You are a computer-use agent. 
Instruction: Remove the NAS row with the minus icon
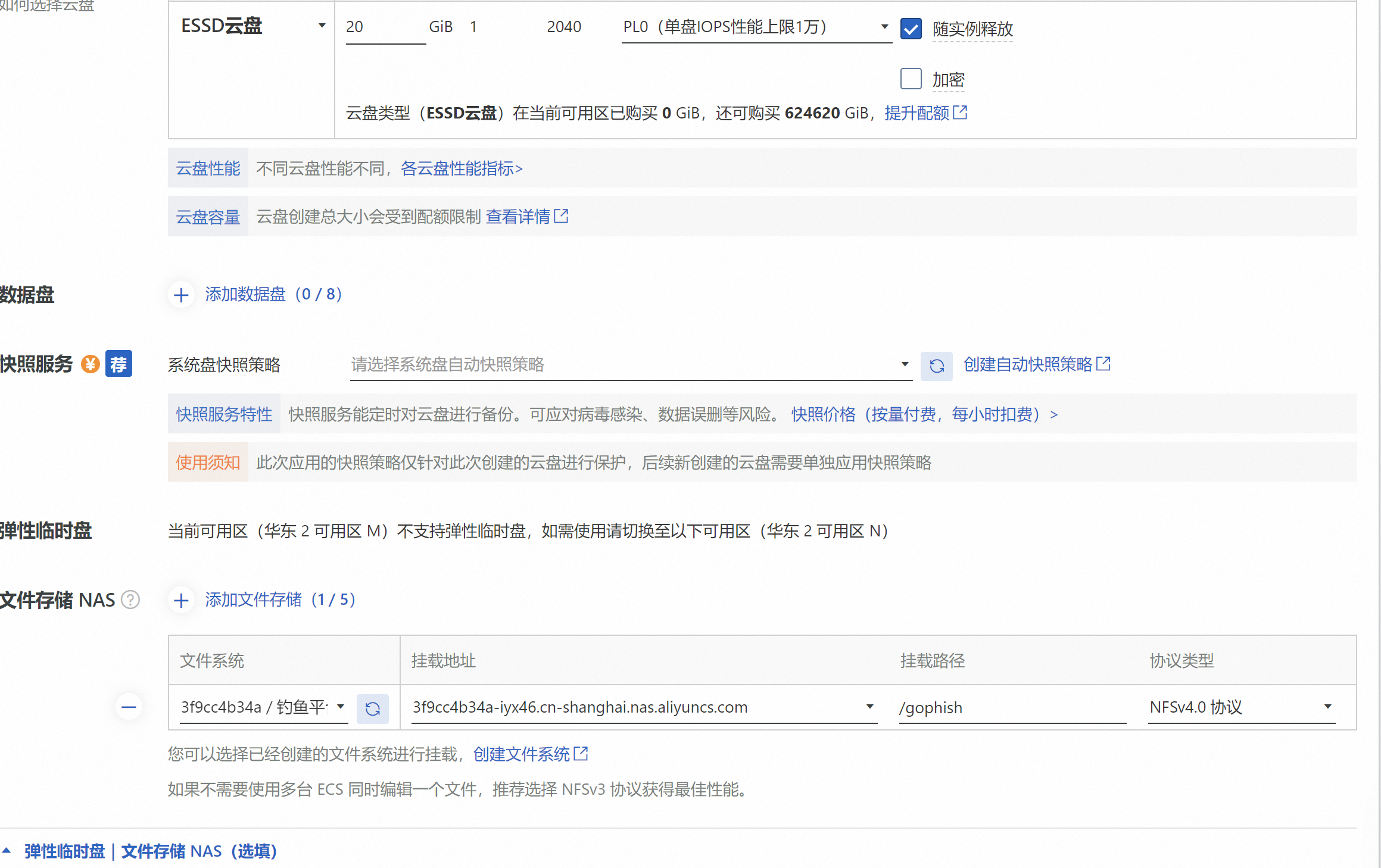coord(129,707)
